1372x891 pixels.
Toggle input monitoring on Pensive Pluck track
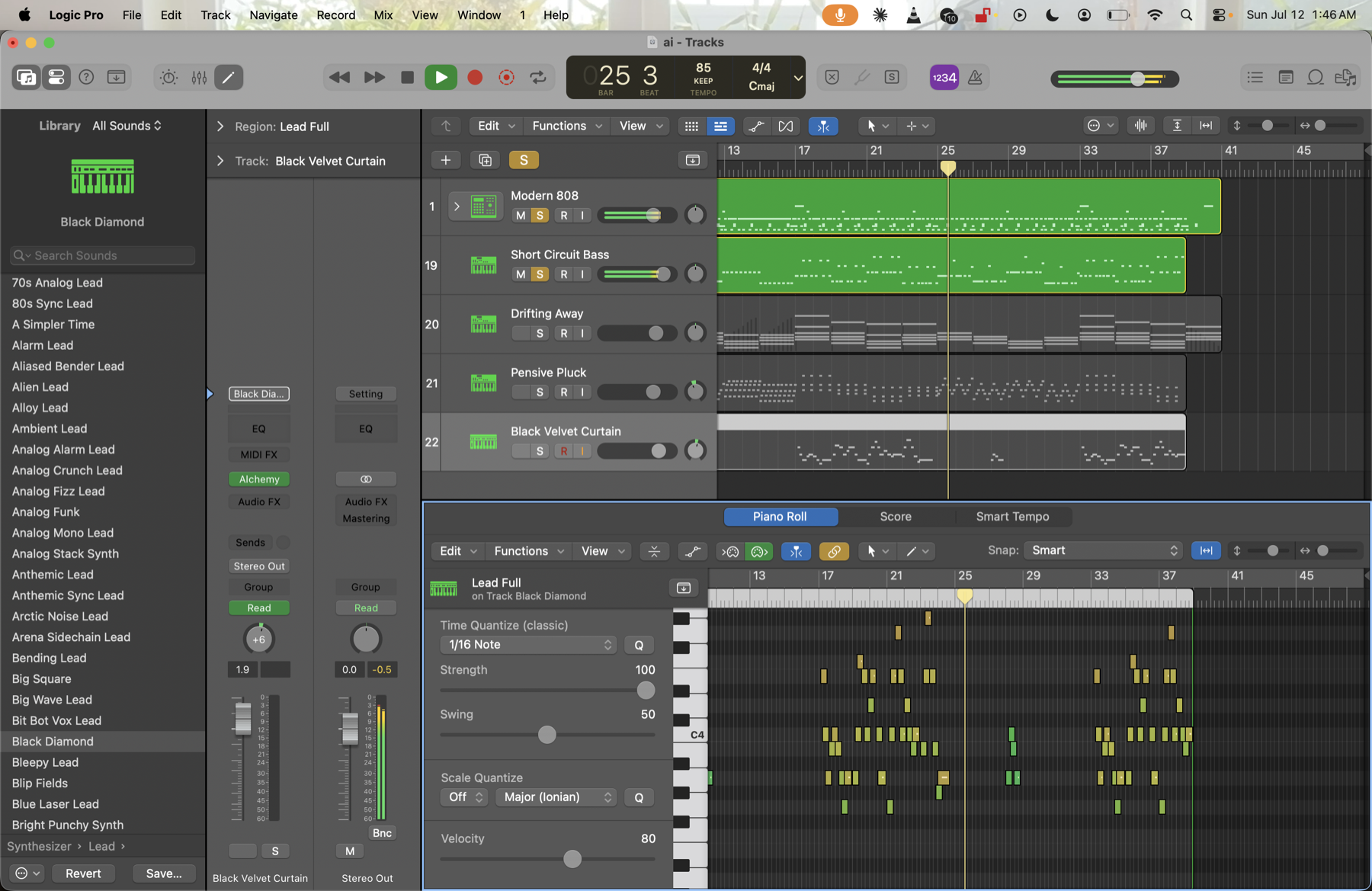tap(582, 393)
